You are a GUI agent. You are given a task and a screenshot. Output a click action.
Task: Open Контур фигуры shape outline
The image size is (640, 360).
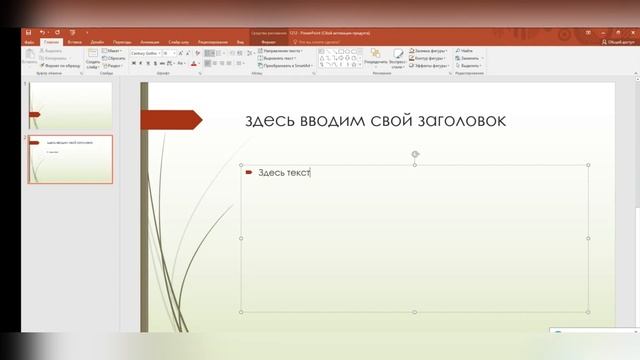pyautogui.click(x=427, y=58)
